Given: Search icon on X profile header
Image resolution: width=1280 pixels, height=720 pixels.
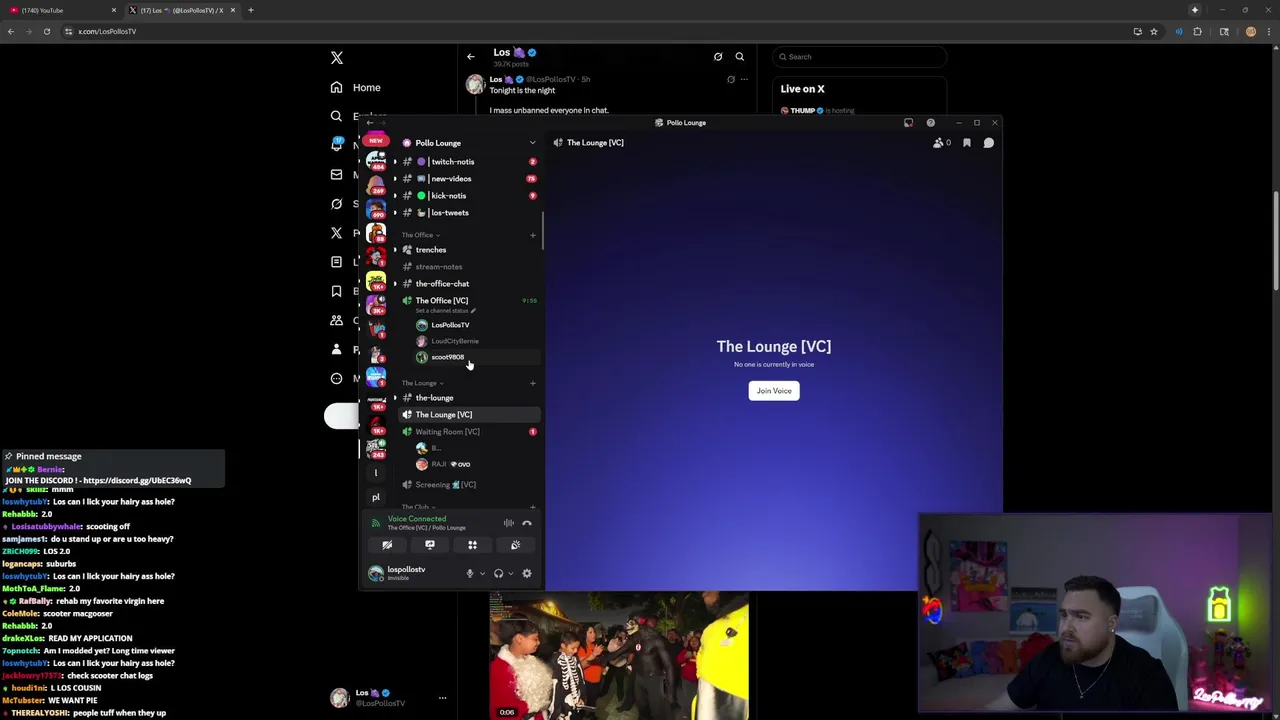Looking at the screenshot, I should pyautogui.click(x=740, y=57).
